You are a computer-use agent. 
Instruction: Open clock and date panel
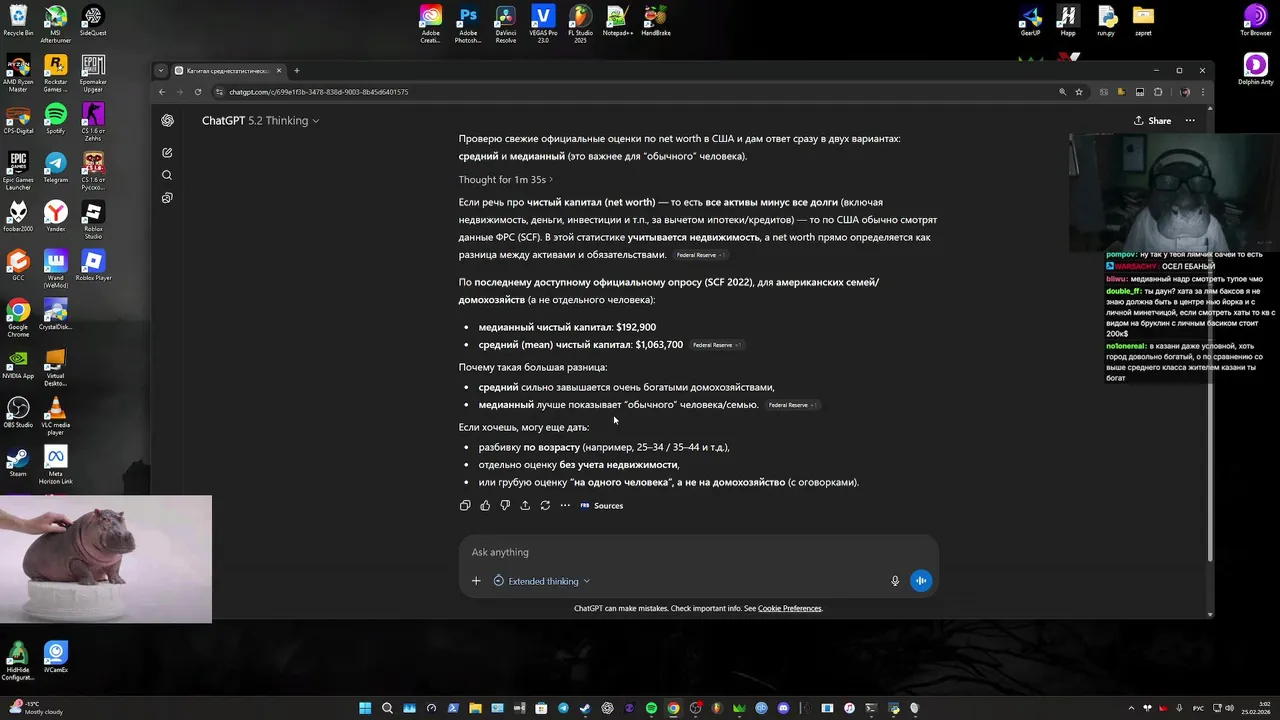click(1256, 708)
